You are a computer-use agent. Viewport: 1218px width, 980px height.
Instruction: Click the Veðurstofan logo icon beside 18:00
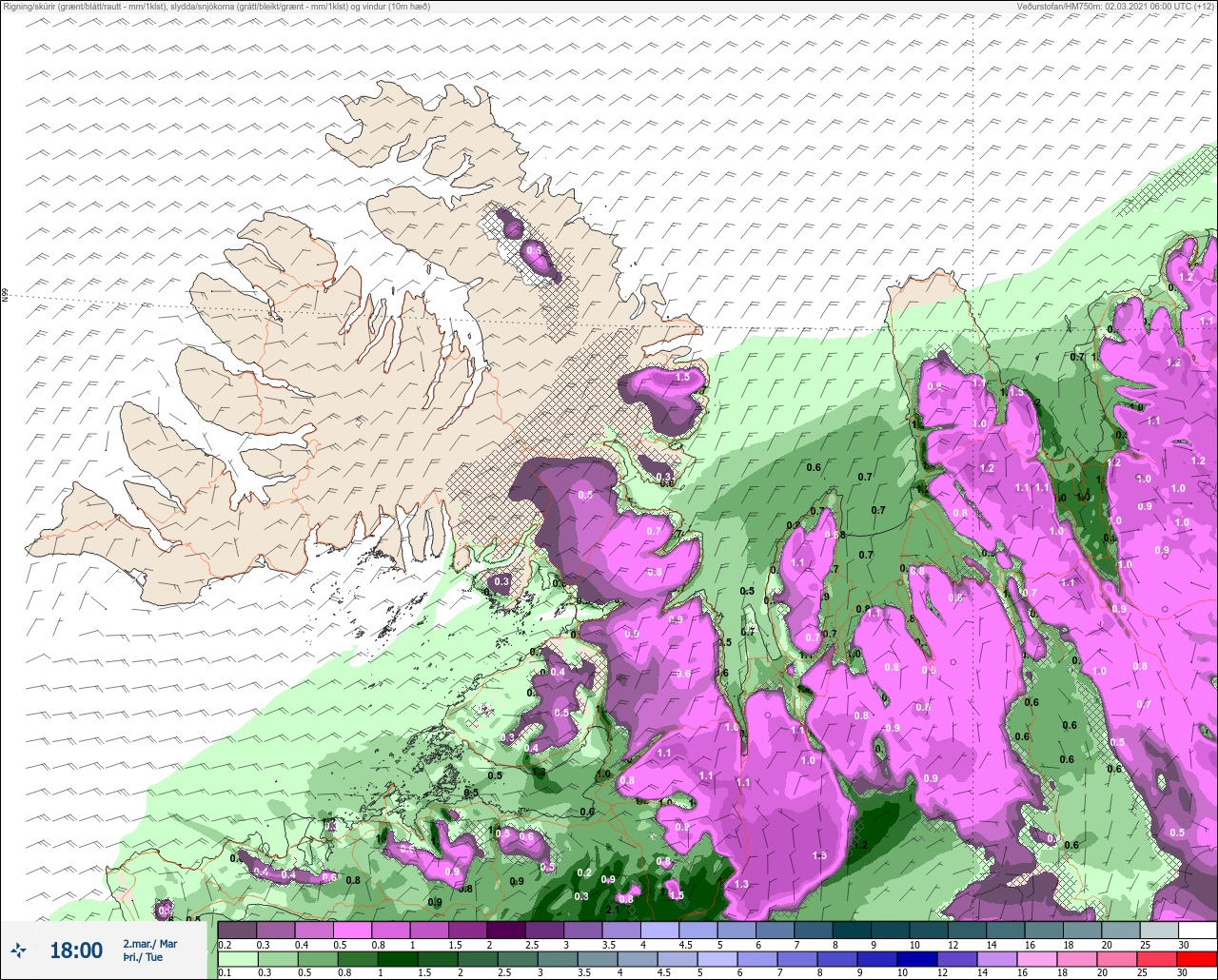[18, 951]
